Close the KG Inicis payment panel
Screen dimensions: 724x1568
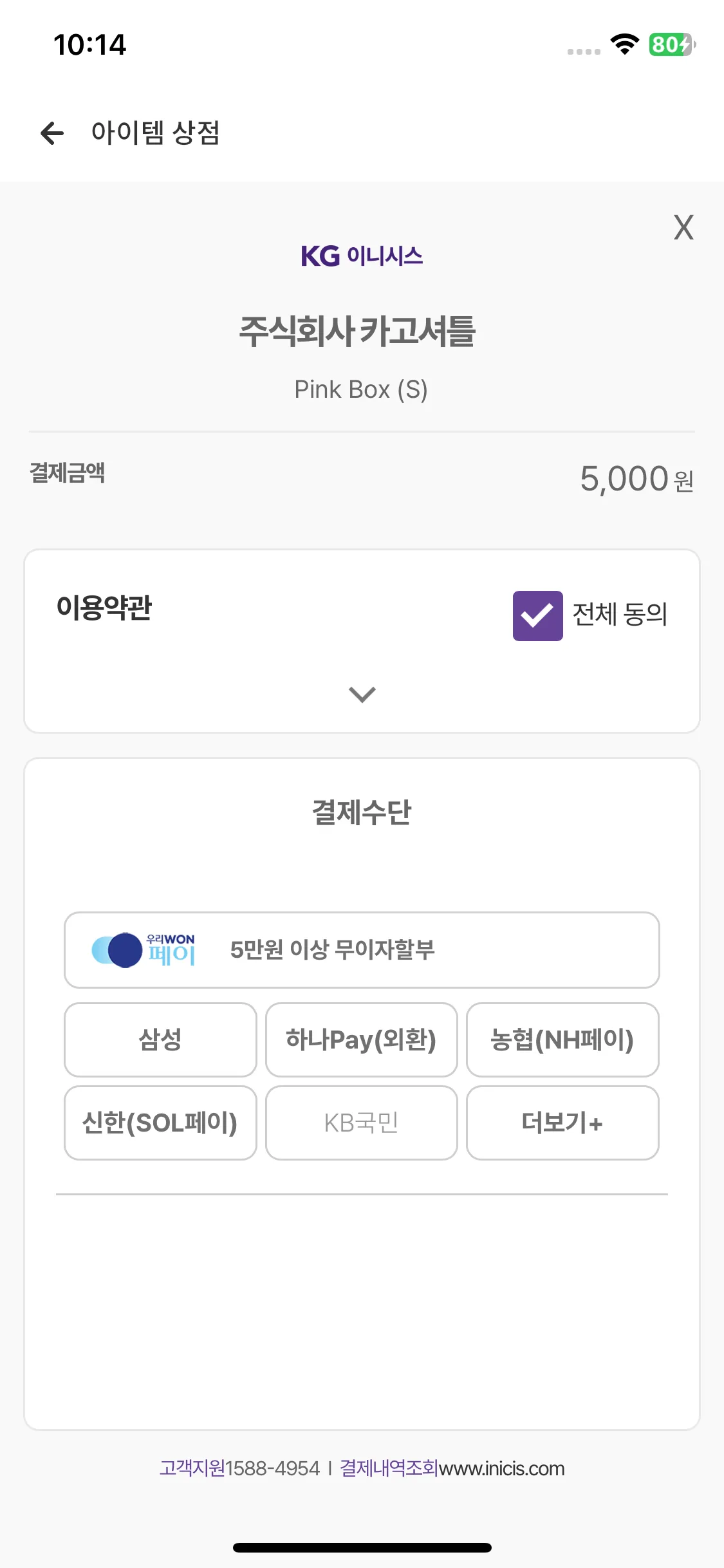[683, 227]
